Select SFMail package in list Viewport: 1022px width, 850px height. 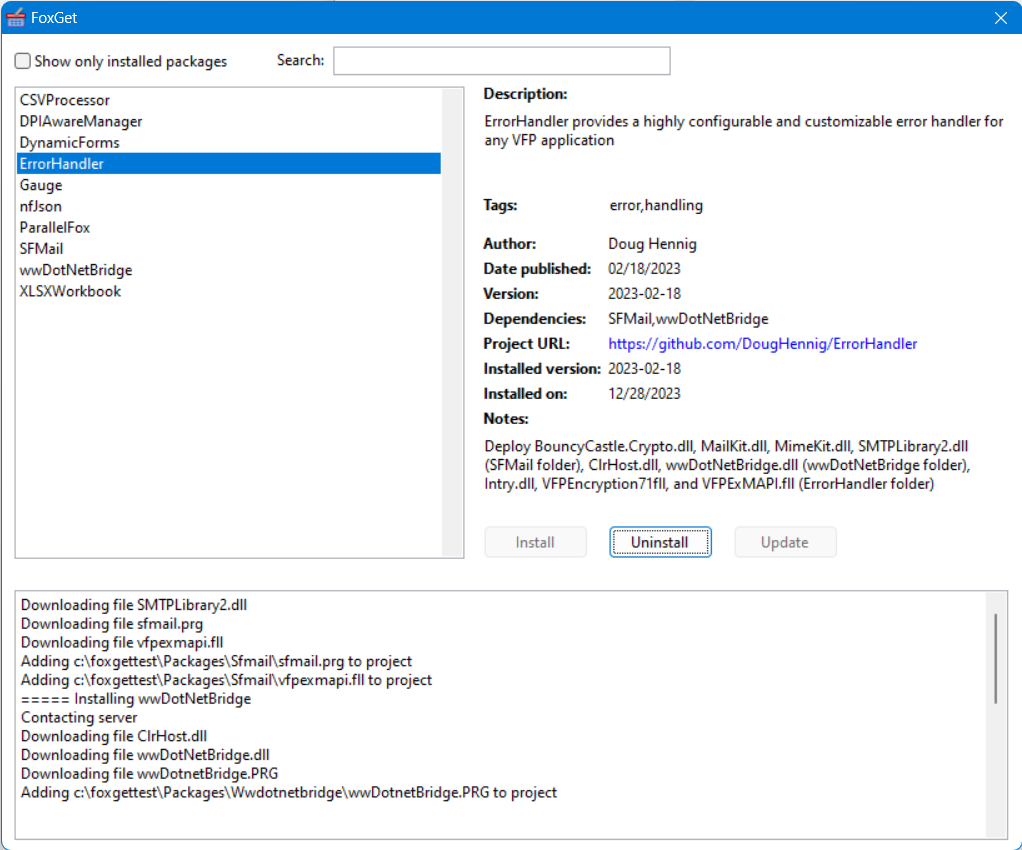tap(228, 248)
